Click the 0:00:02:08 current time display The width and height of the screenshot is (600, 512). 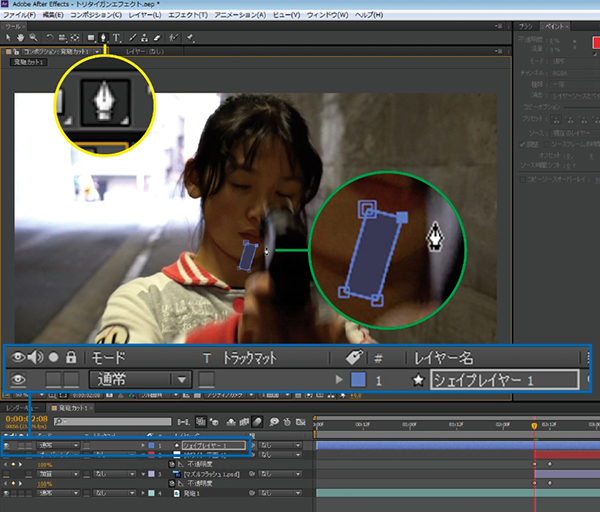point(27,419)
